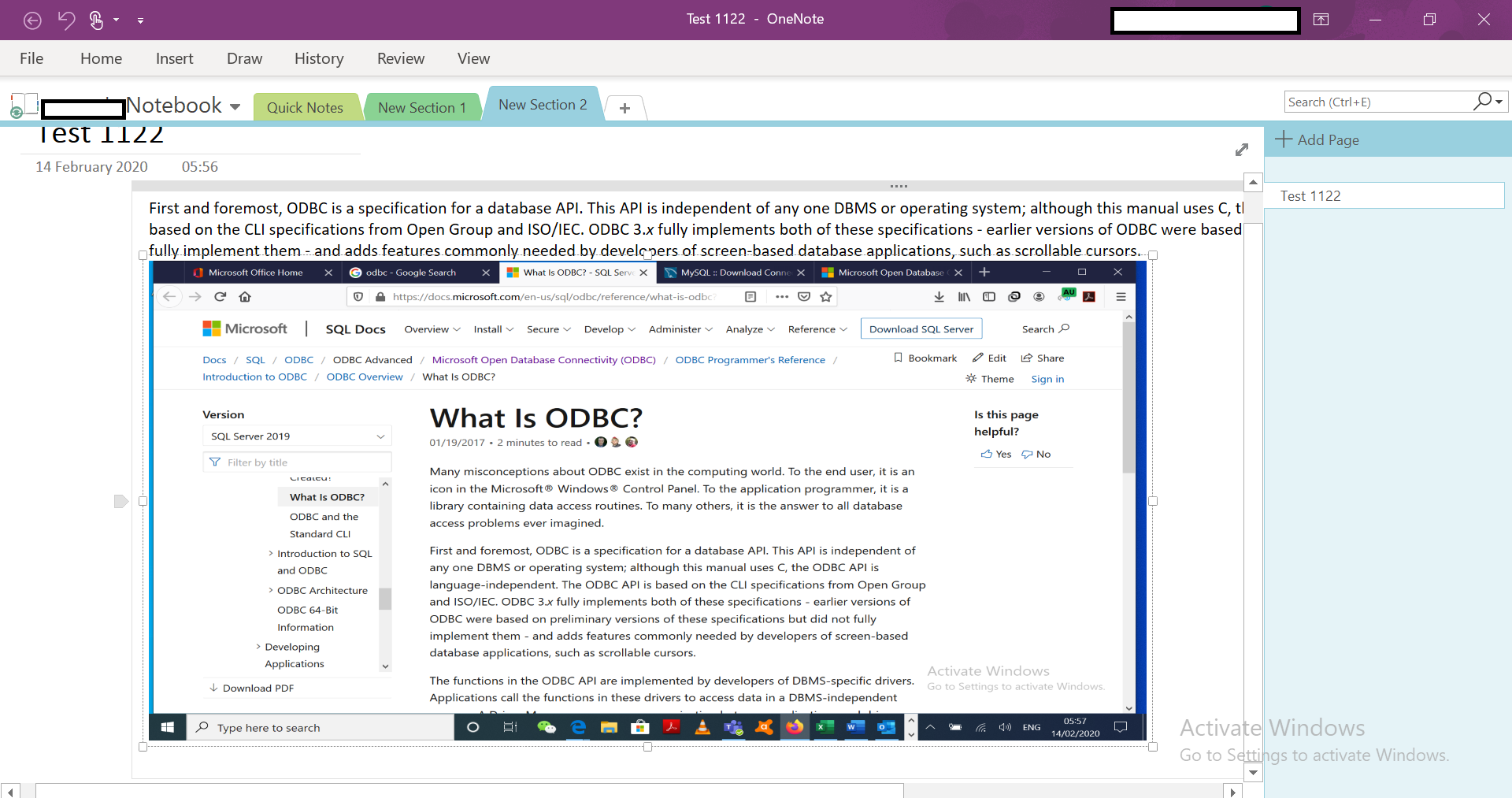Click the Undo icon in title bar

pos(66,20)
